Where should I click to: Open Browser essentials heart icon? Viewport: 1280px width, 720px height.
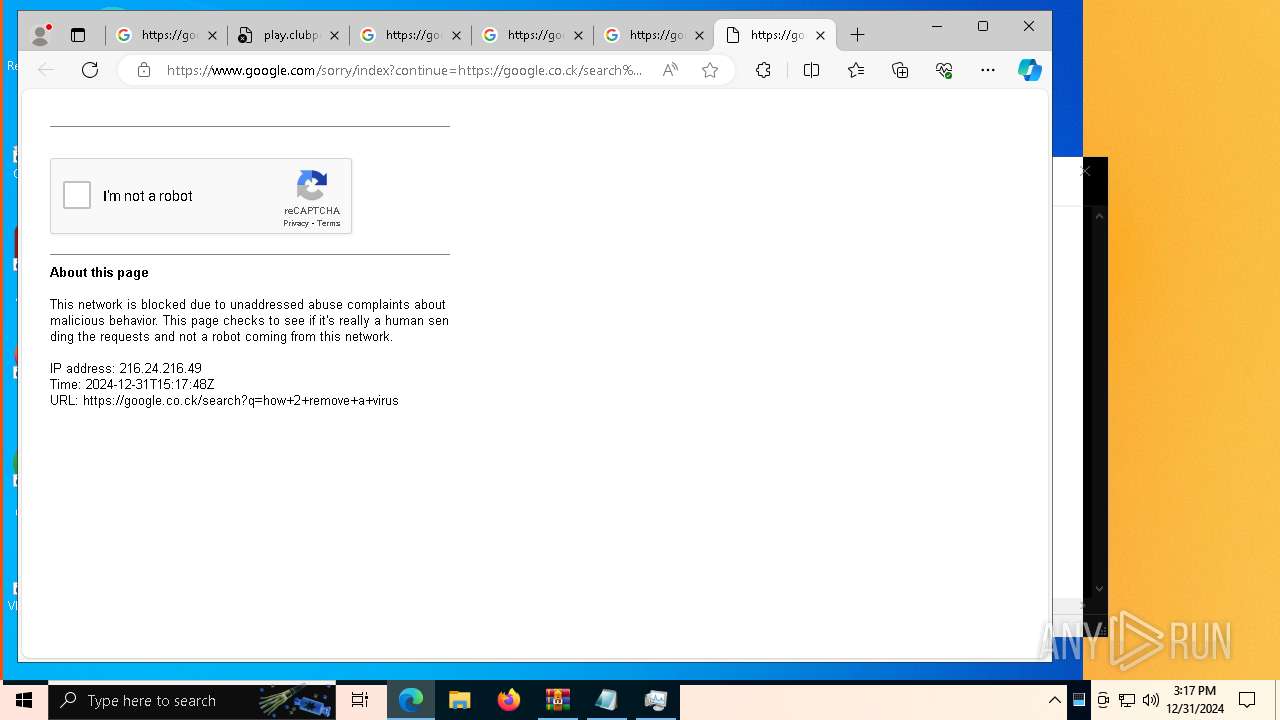(x=944, y=70)
